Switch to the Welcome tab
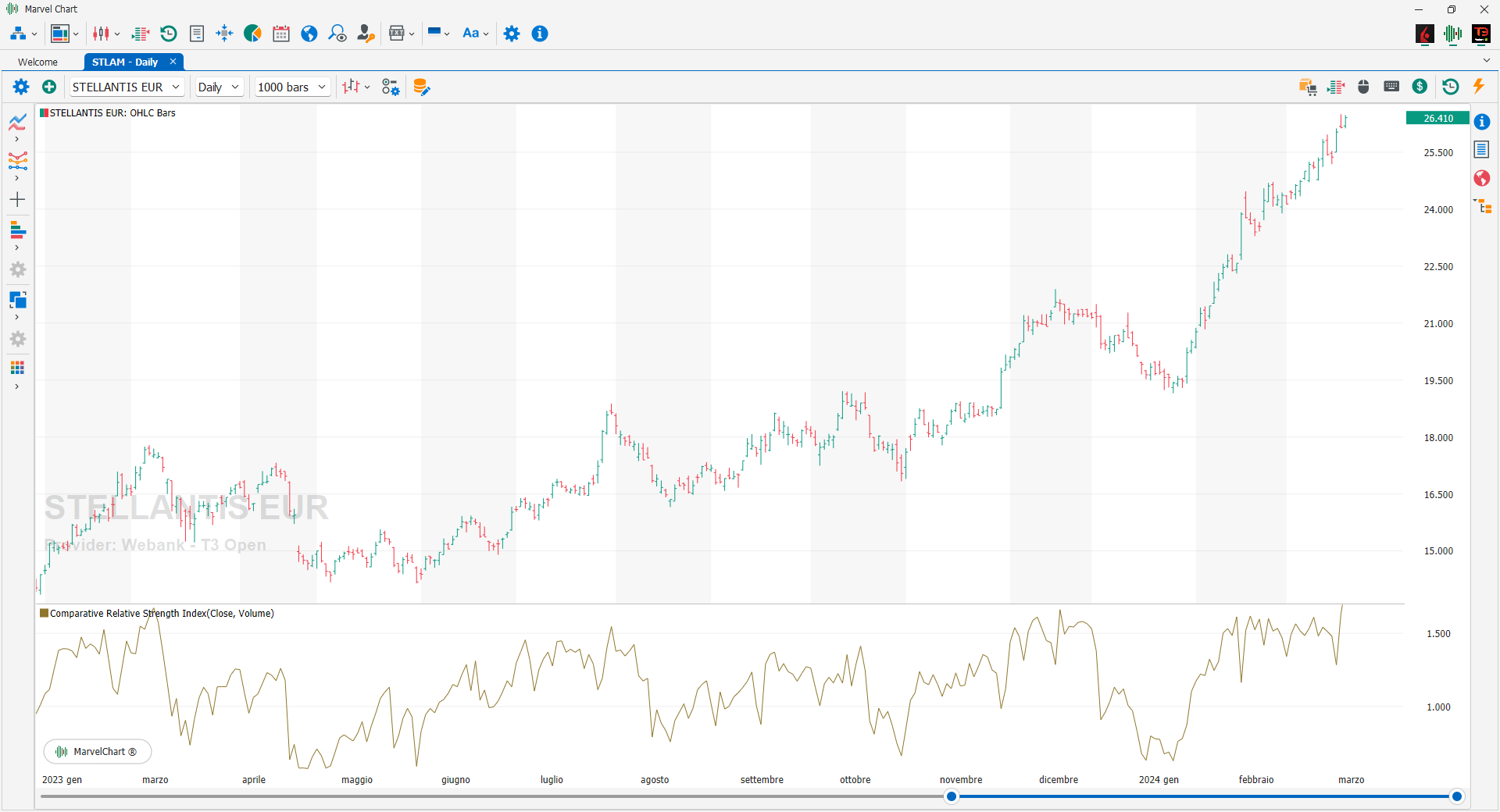This screenshot has height=812, width=1500. point(37,62)
